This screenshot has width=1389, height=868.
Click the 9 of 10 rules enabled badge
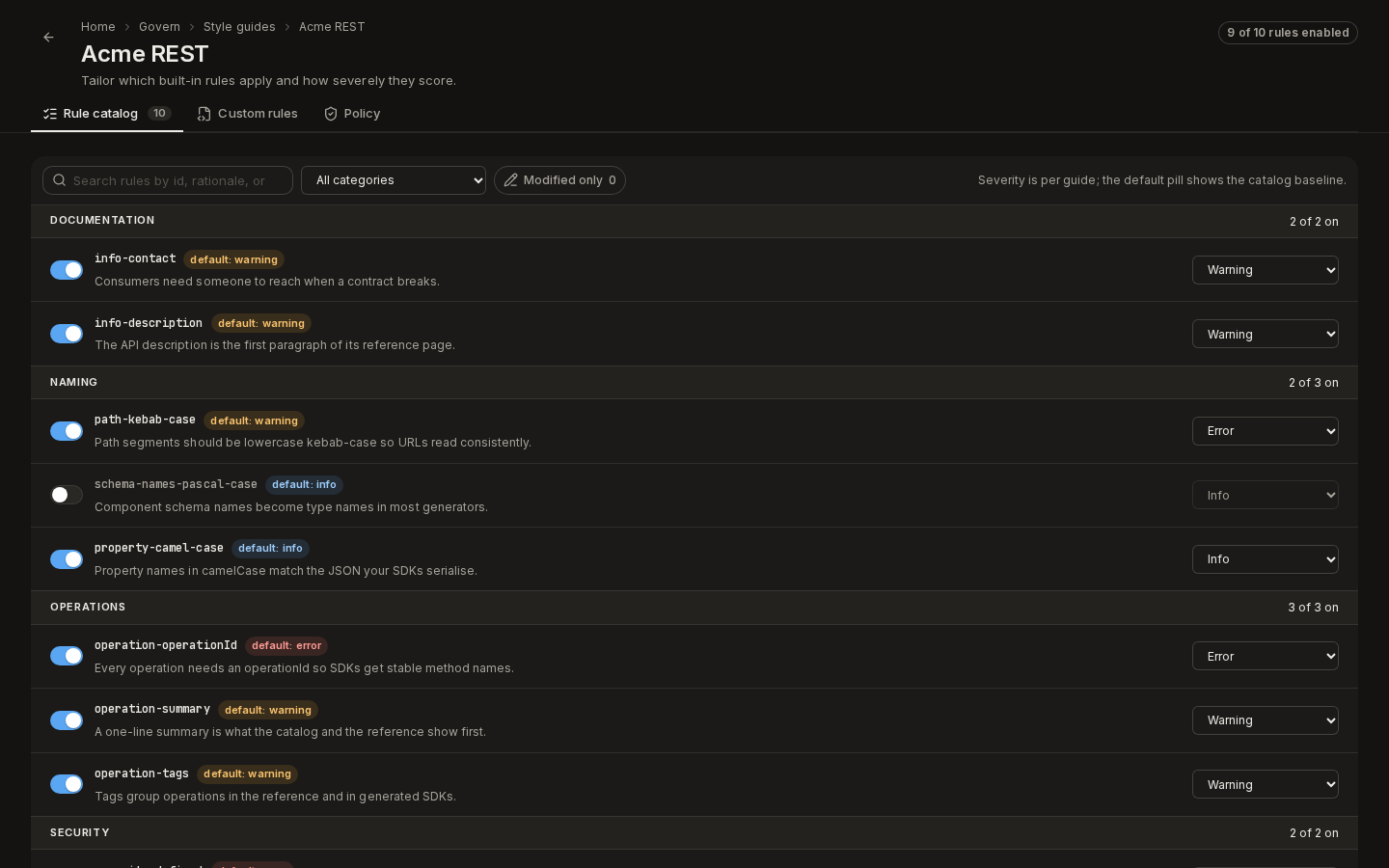tap(1288, 33)
